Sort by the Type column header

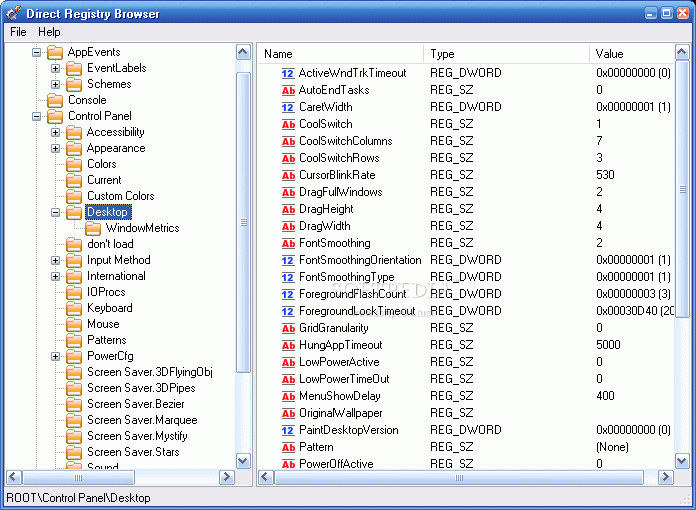tap(506, 54)
